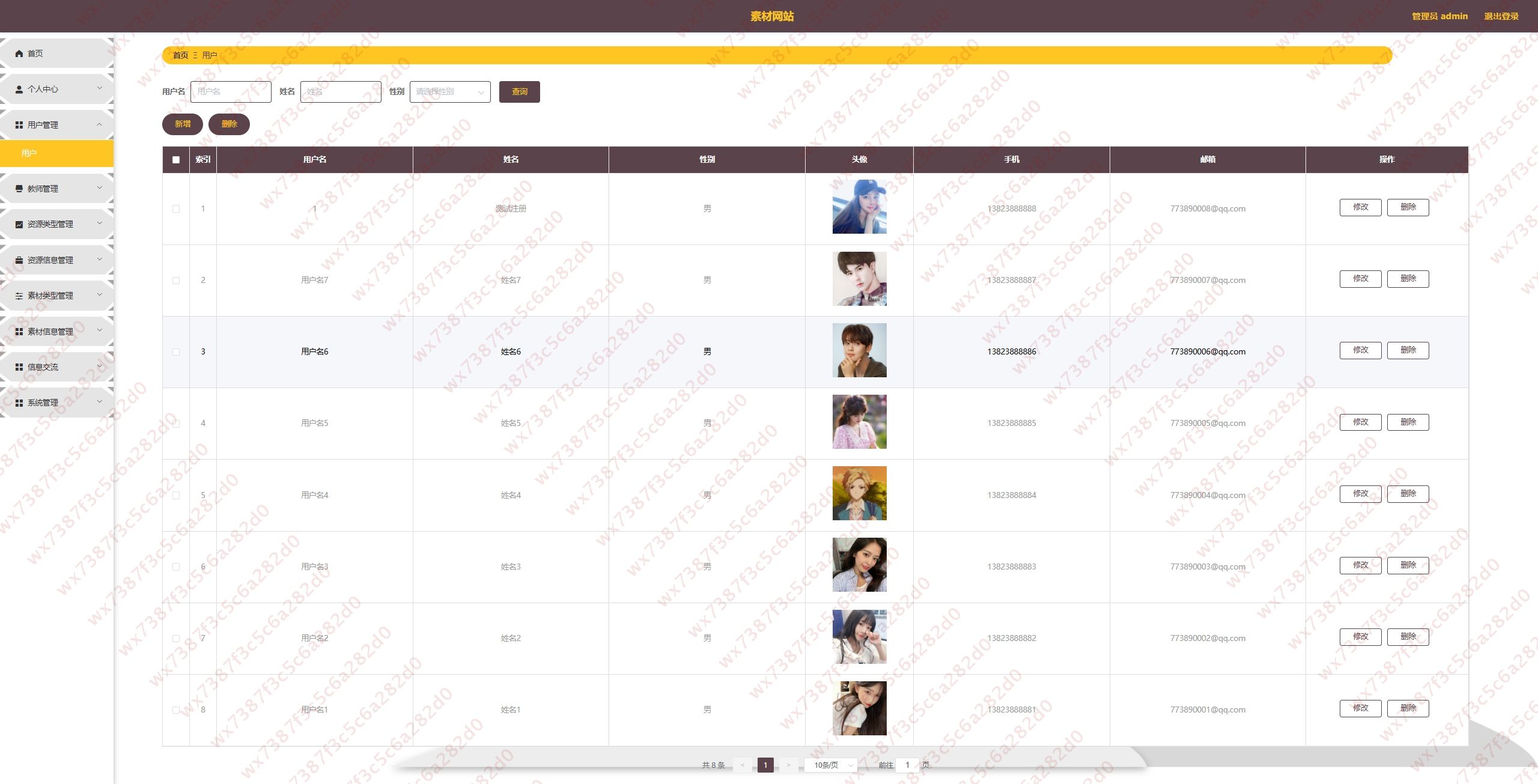This screenshot has height=784, width=1538.
Task: Click the grid icon beside 系统管理
Action: pyautogui.click(x=19, y=403)
